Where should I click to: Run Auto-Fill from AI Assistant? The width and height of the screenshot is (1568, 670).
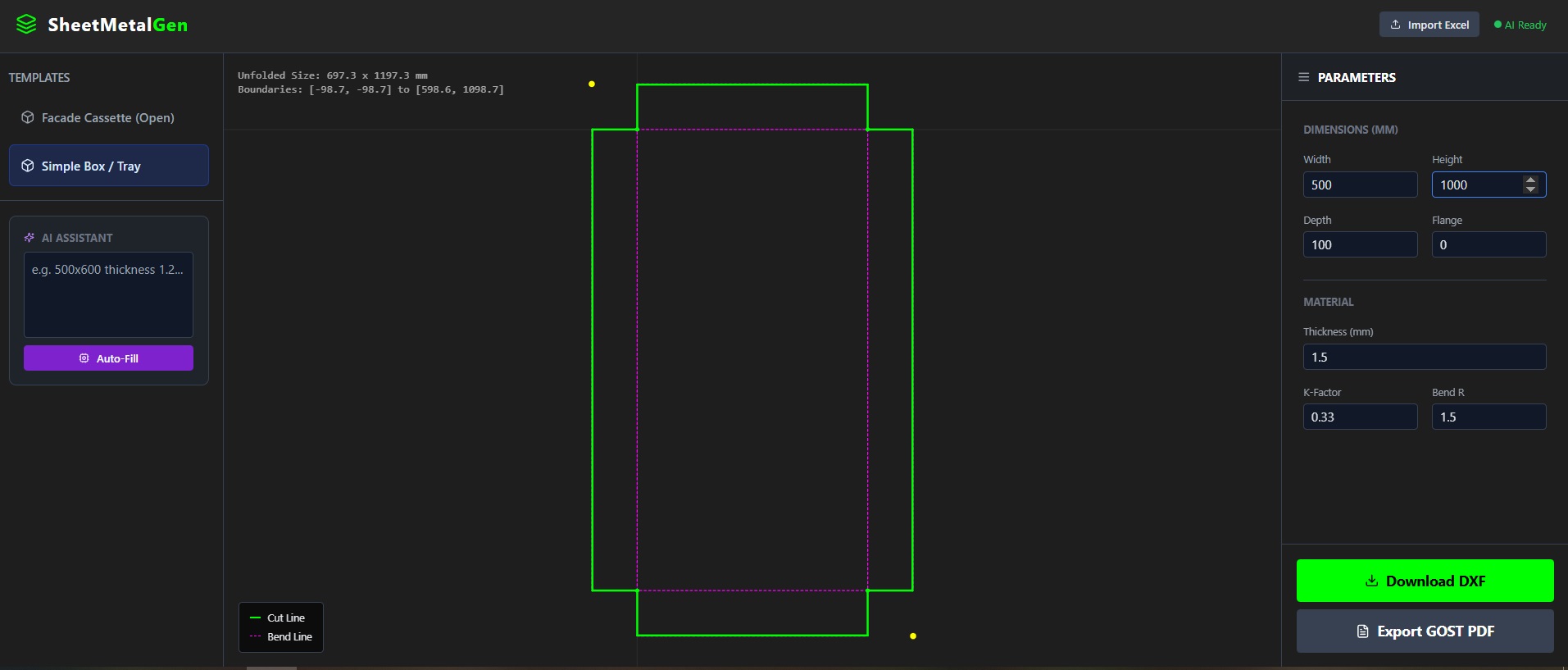[x=108, y=358]
